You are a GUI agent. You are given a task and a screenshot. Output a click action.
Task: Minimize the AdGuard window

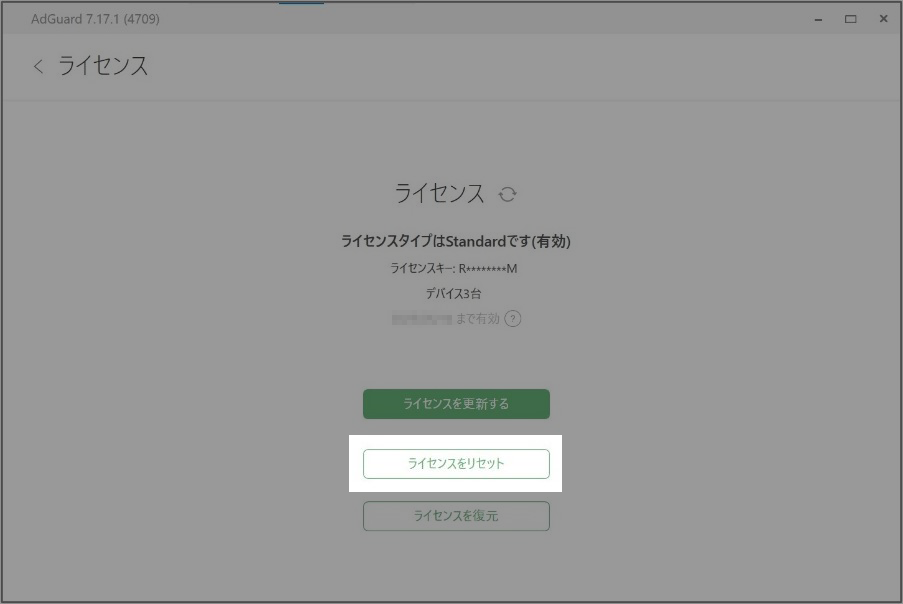coord(817,19)
